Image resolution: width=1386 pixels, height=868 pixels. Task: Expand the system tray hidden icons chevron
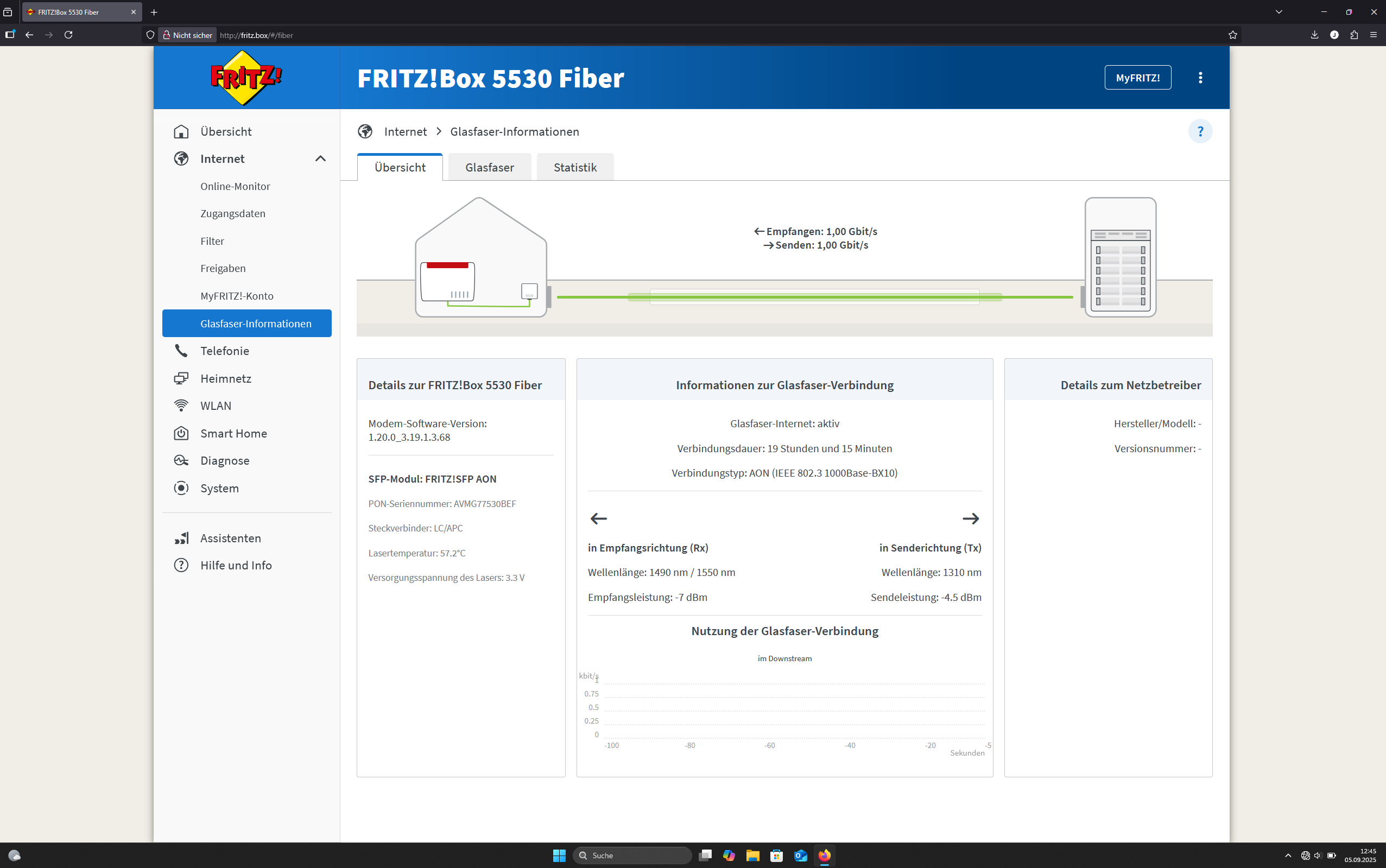coord(1288,856)
